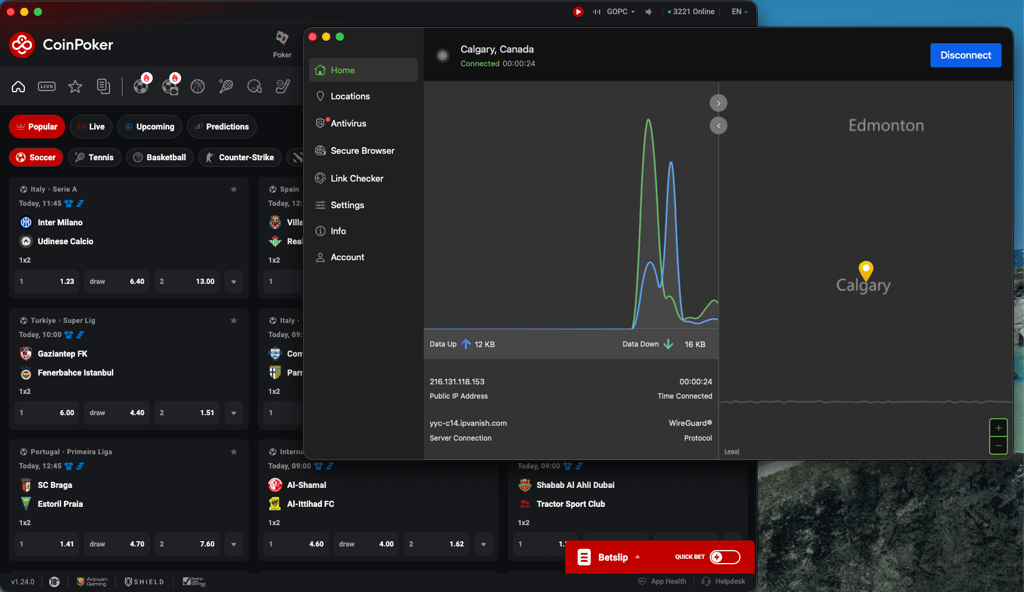Open Secure Browser in the IPVanish sidebar
This screenshot has width=1024, height=592.
click(363, 151)
